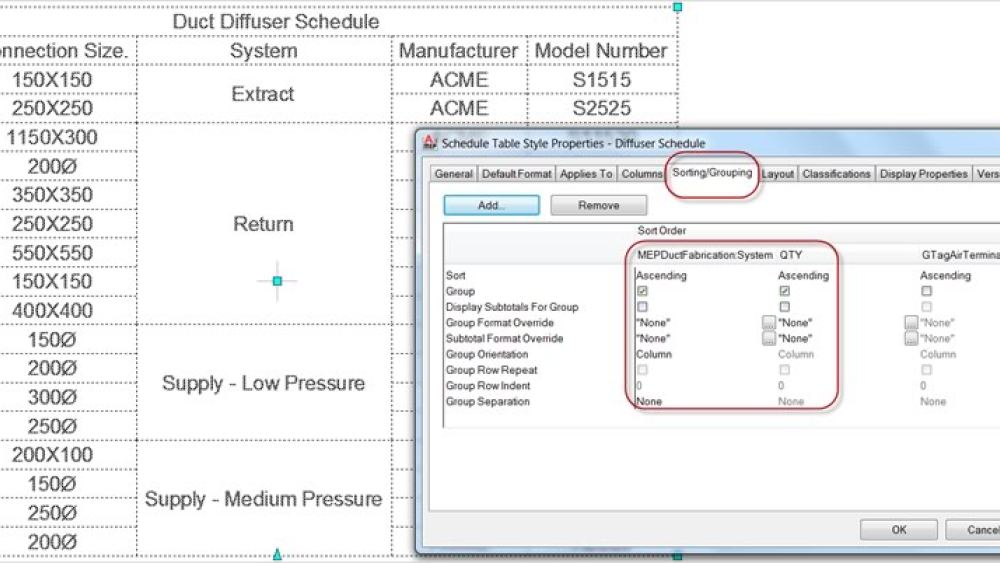The image size is (1000, 563).
Task: Change Sort order Ascending under GTagAirTerminal column
Action: point(945,275)
